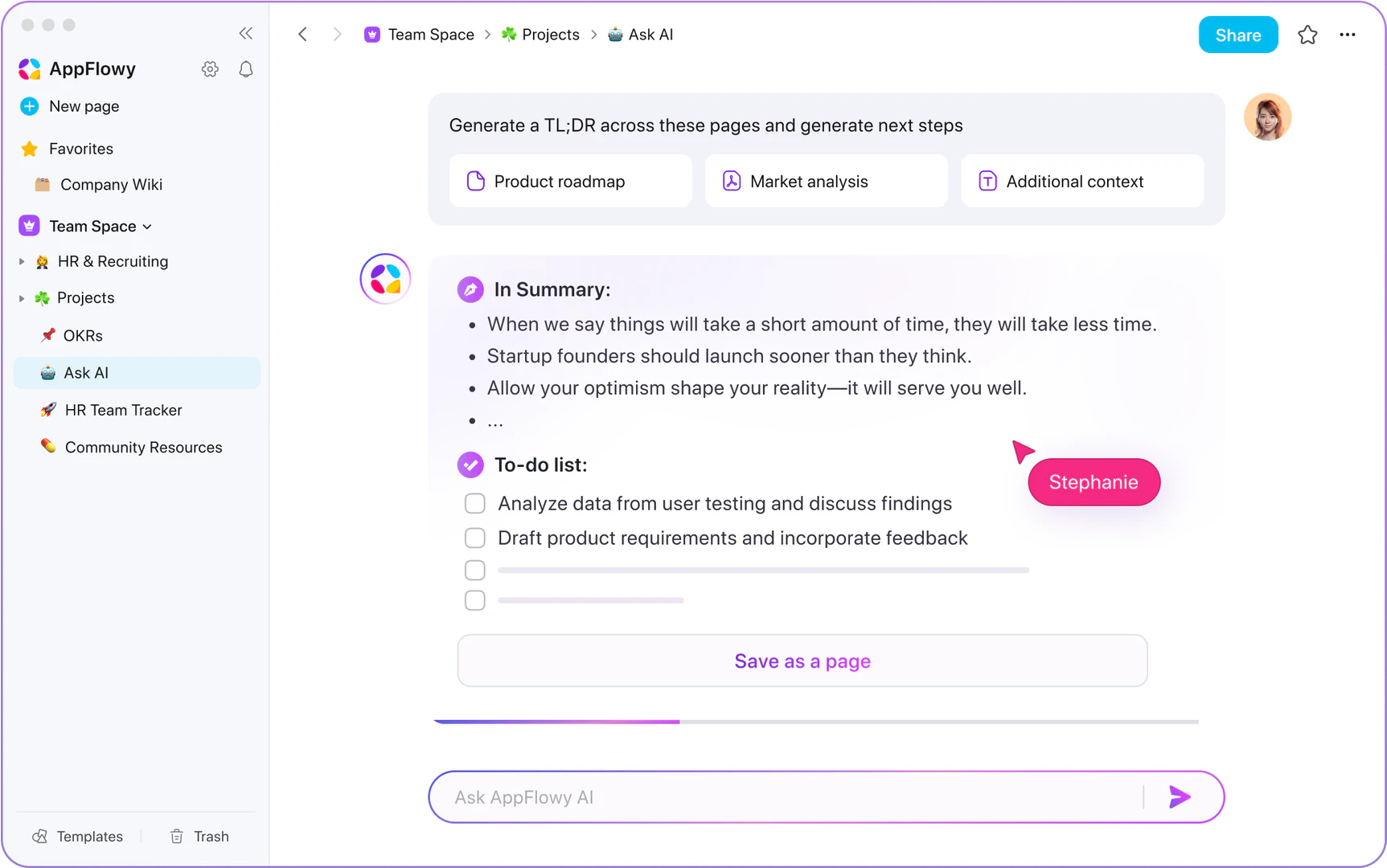Click the favorite star in the top bar
The image size is (1387, 868).
pyautogui.click(x=1307, y=35)
